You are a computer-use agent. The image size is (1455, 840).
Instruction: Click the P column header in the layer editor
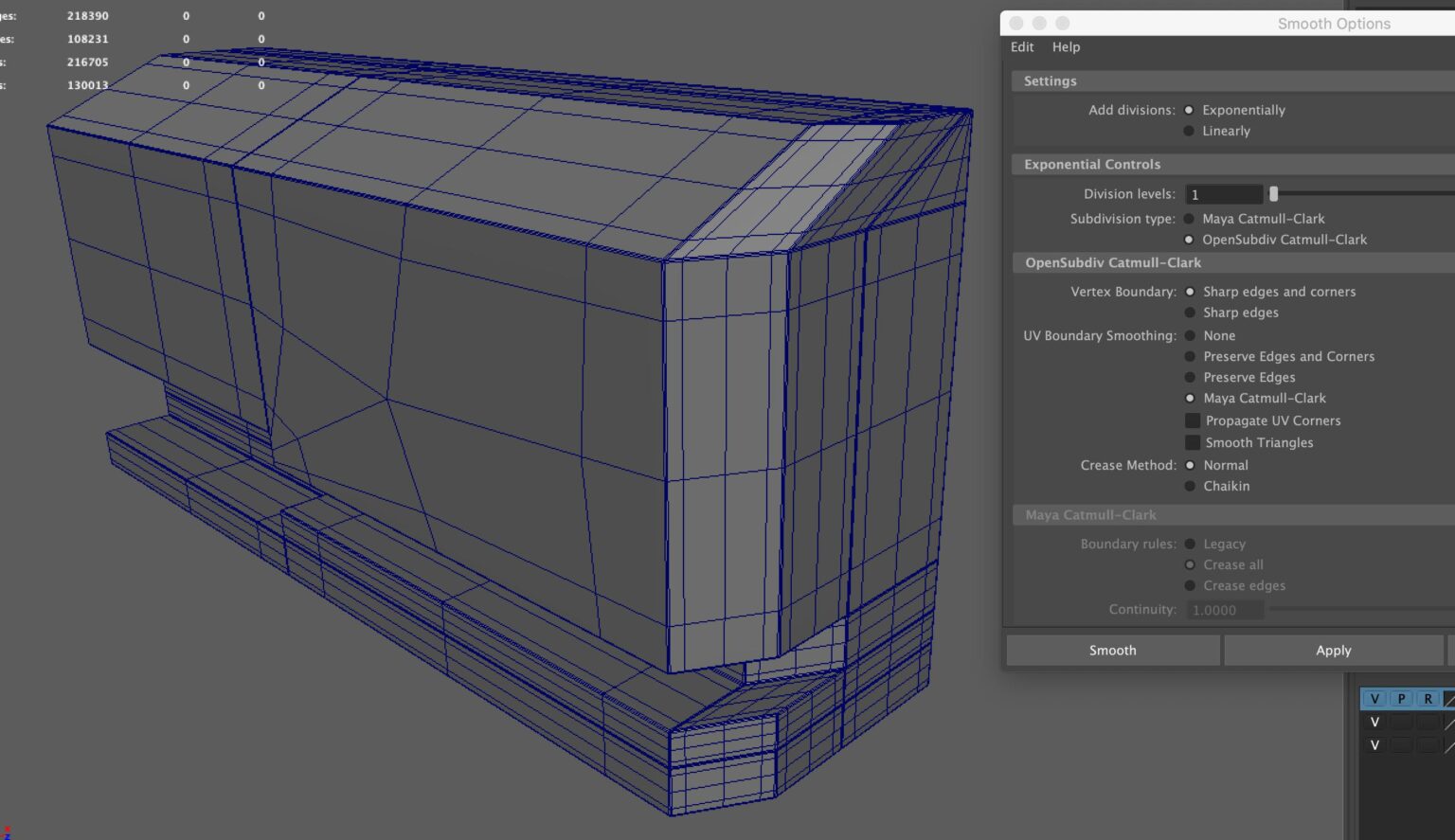coord(1401,698)
